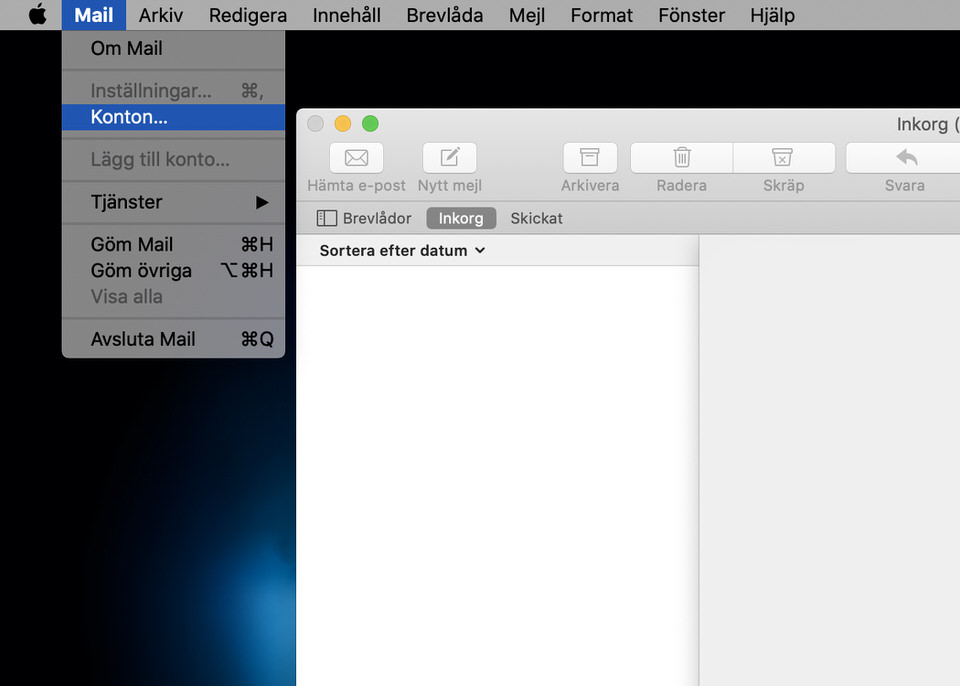
Task: Click the Hämta e-post envelope icon
Action: pyautogui.click(x=356, y=158)
